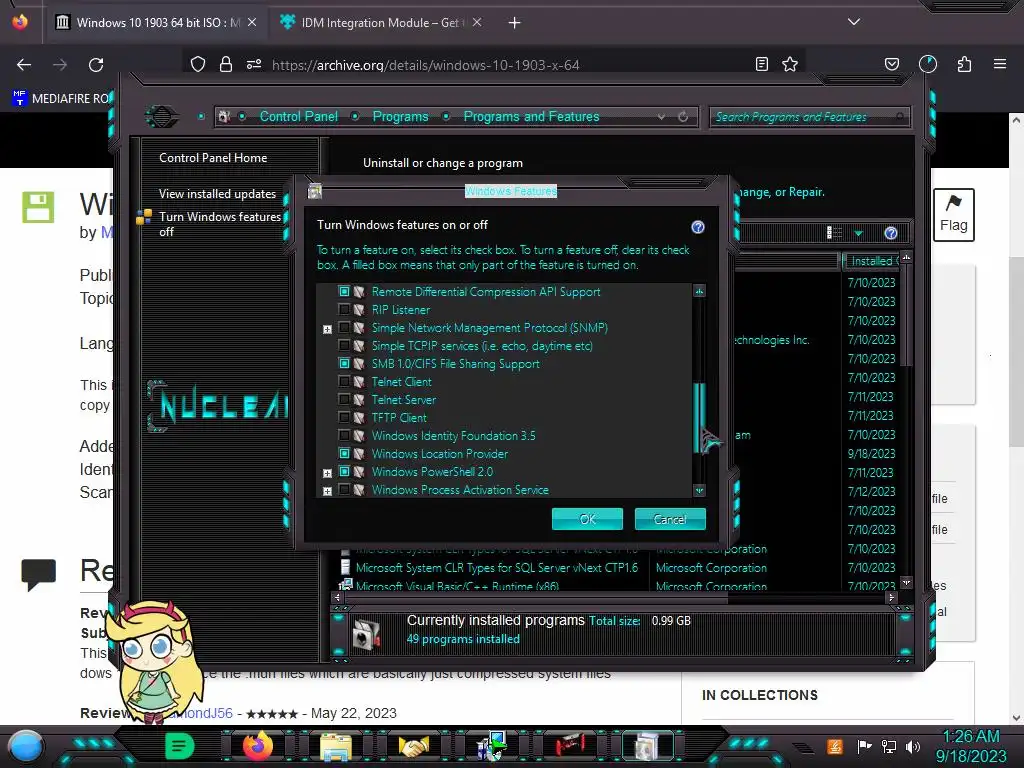Viewport: 1024px width, 768px height.
Task: Open the new tab plus icon
Action: coord(515,23)
